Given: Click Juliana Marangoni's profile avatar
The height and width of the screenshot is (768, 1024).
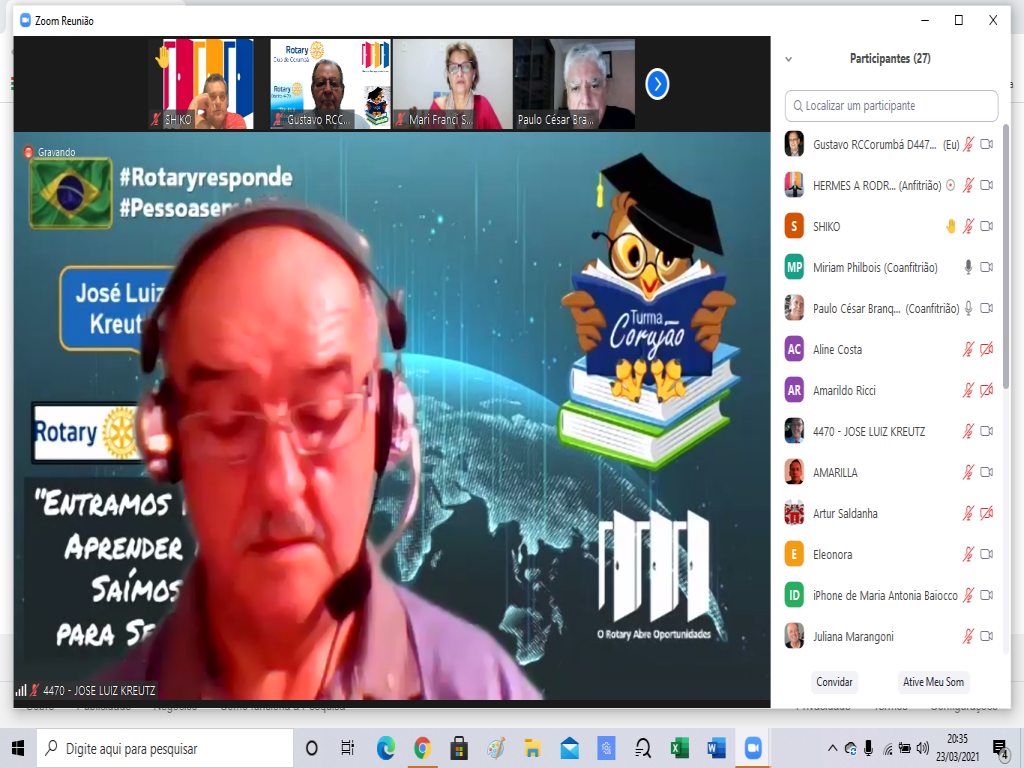Looking at the screenshot, I should pyautogui.click(x=794, y=637).
